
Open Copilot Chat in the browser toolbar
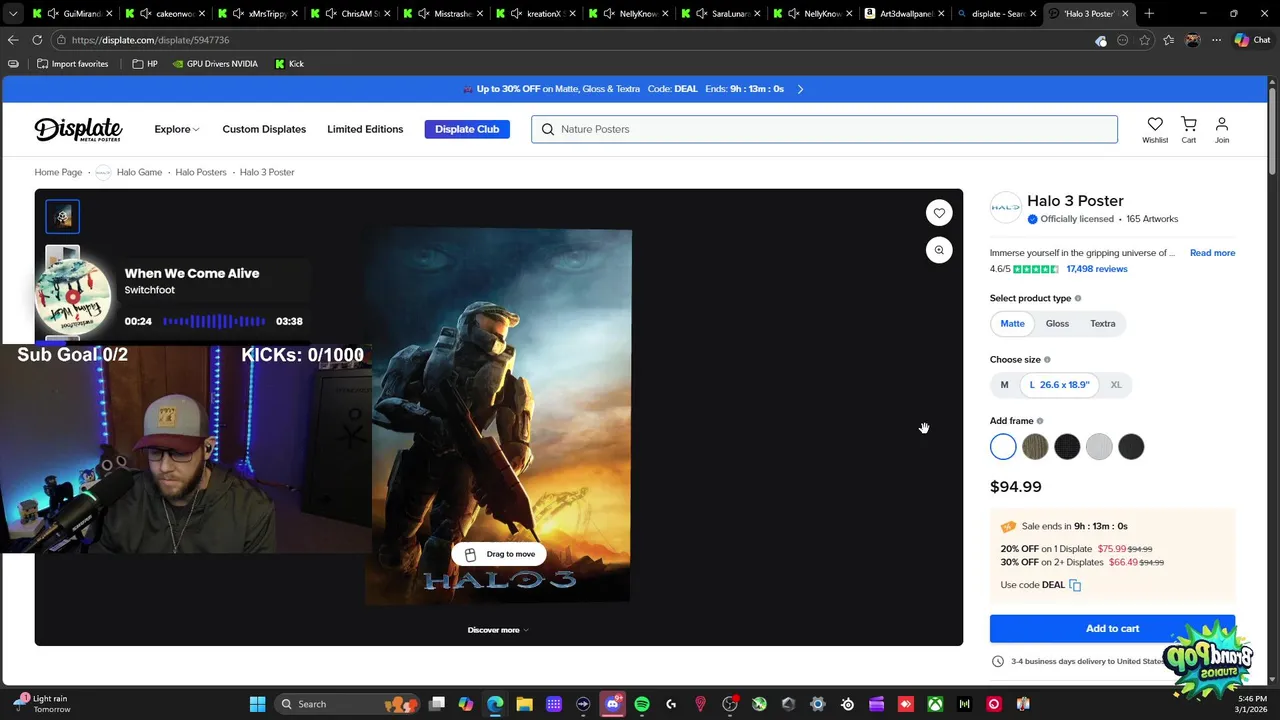[x=1254, y=40]
